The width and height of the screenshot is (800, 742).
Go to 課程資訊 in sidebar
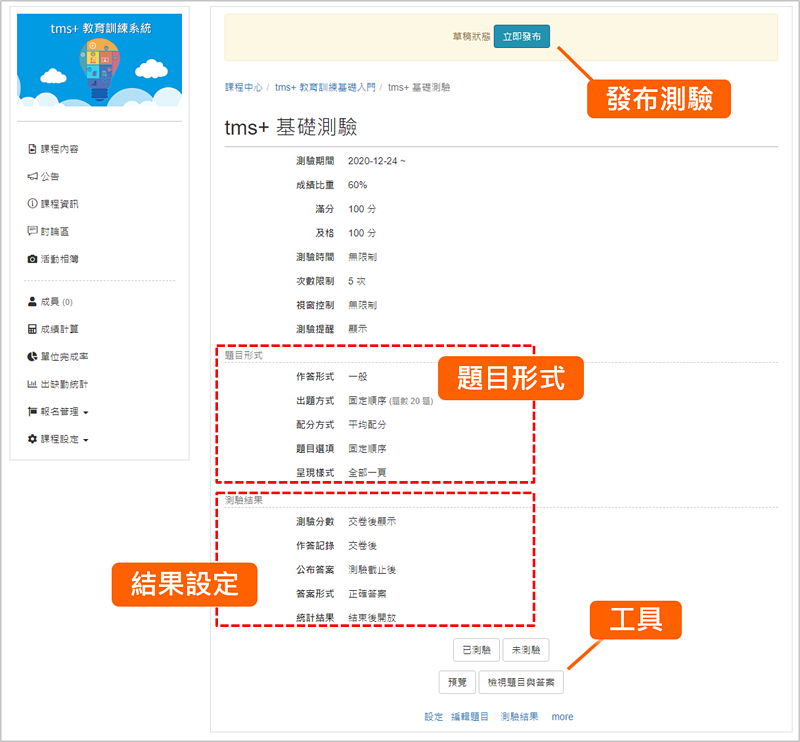click(53, 204)
